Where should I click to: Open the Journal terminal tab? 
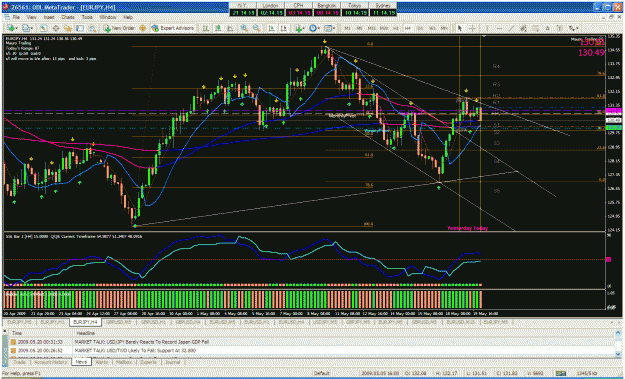point(172,362)
